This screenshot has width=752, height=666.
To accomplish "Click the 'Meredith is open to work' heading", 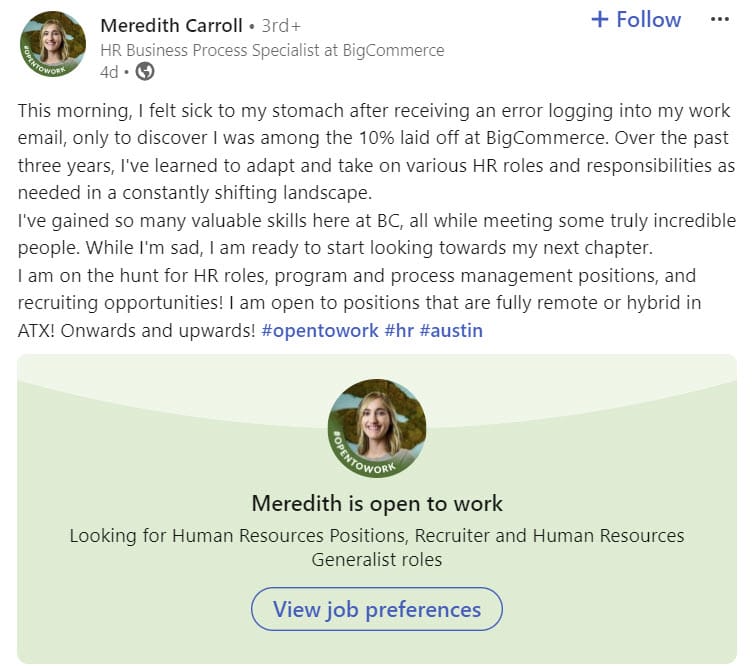I will coord(377,504).
